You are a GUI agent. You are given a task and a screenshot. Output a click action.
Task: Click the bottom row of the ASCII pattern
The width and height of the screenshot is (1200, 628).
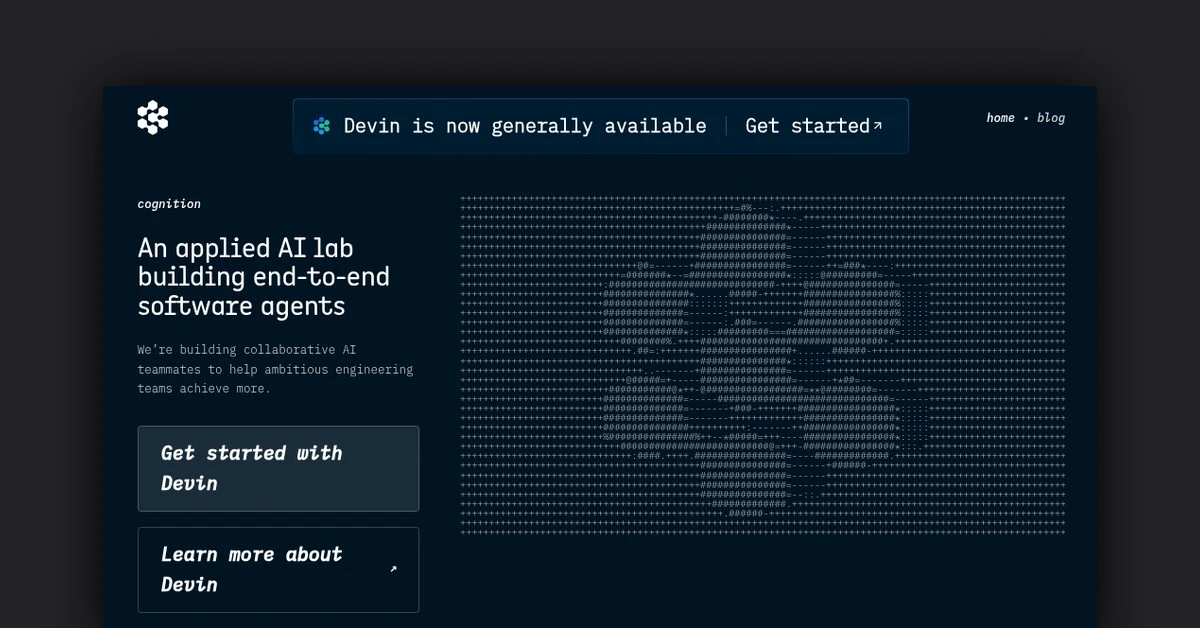[762, 533]
